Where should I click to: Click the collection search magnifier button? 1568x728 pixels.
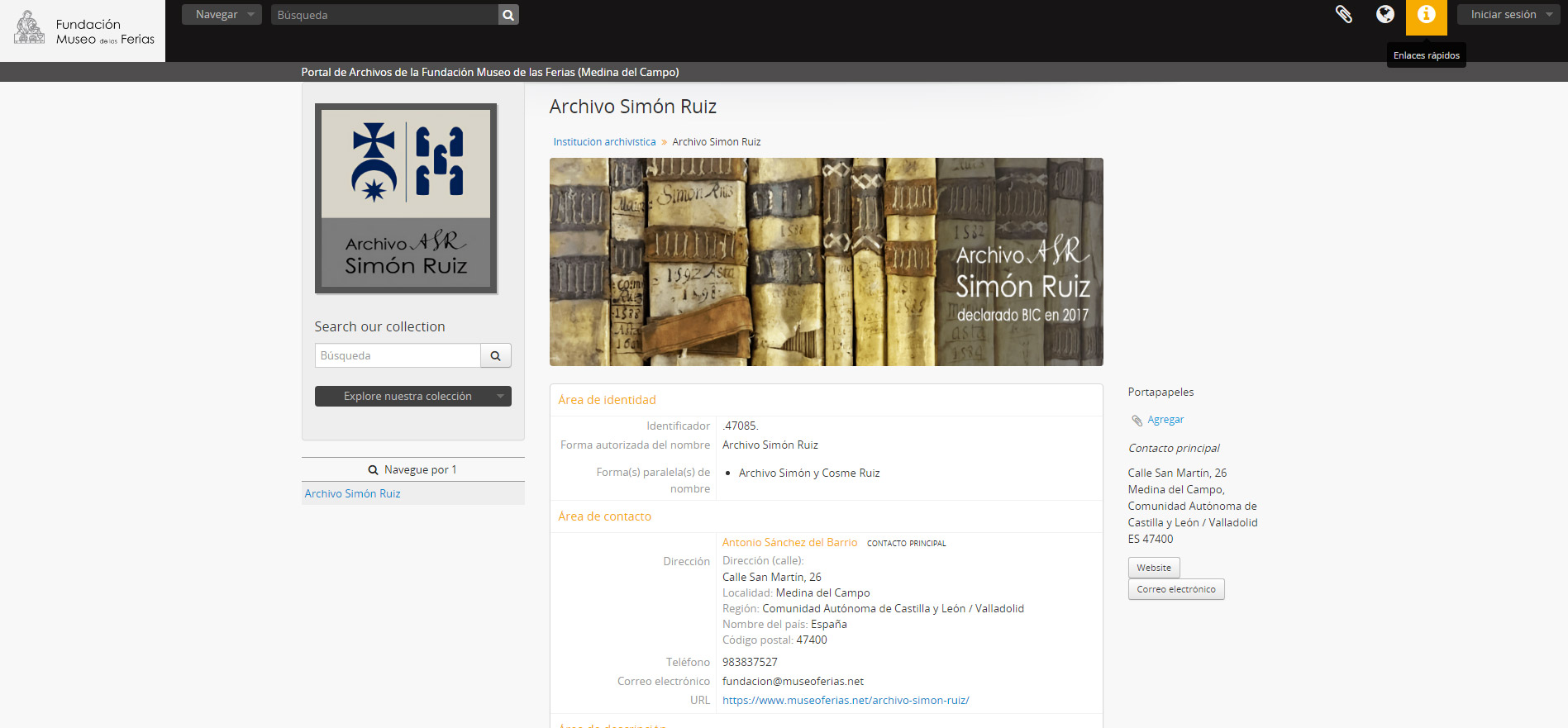pos(495,355)
